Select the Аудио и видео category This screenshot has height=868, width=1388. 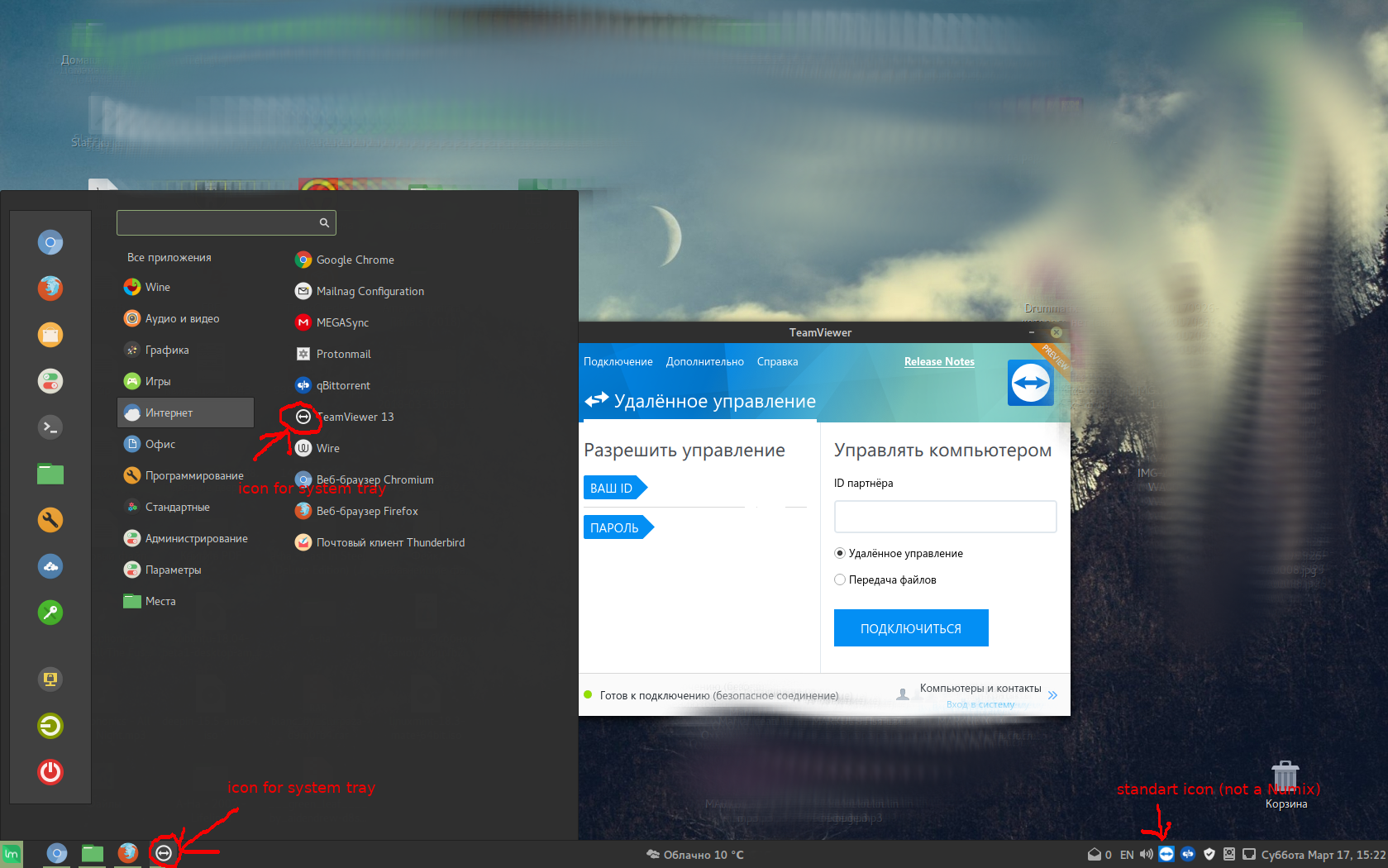185,318
